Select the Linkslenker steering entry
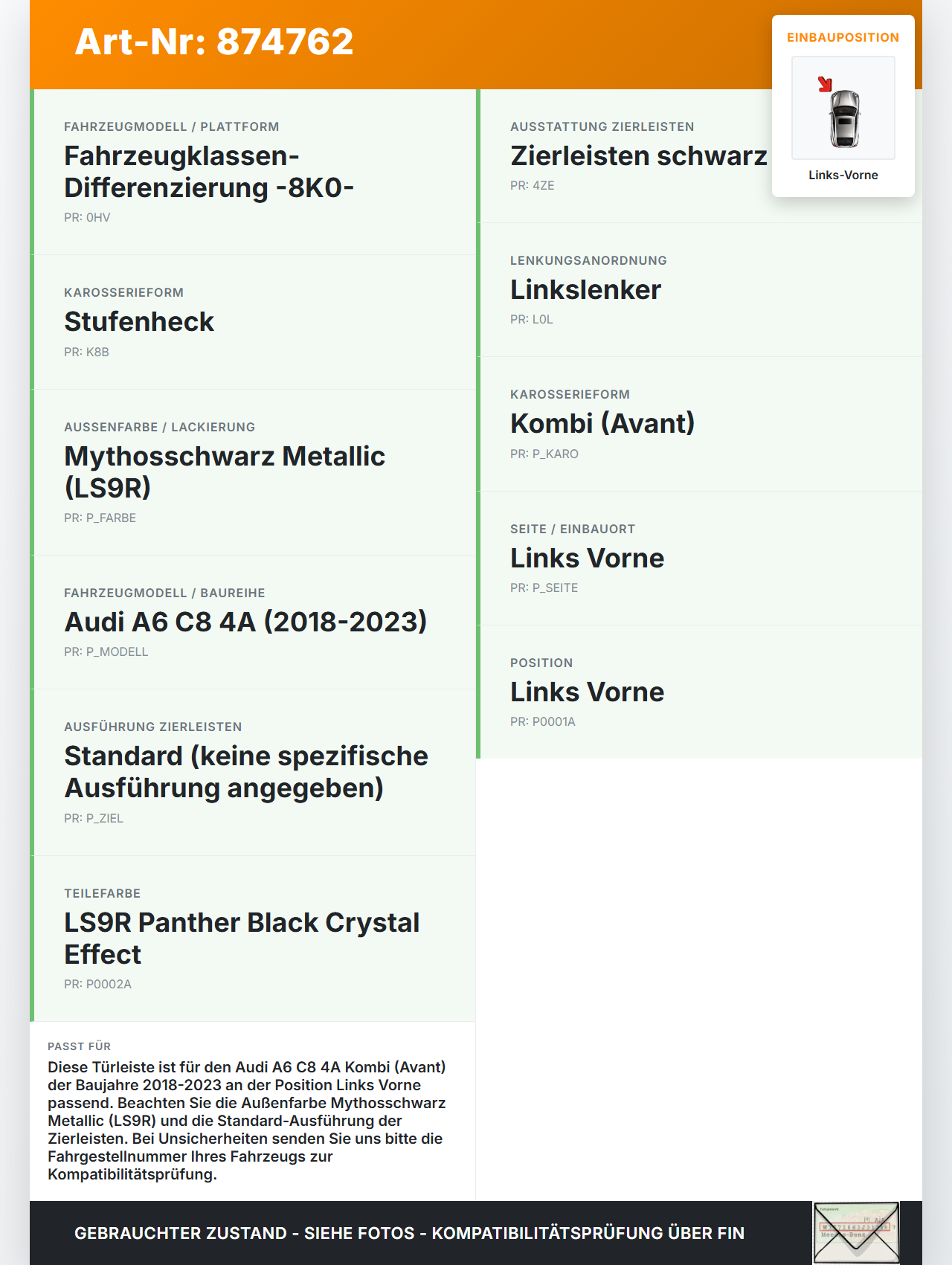The image size is (952, 1265). pos(699,290)
